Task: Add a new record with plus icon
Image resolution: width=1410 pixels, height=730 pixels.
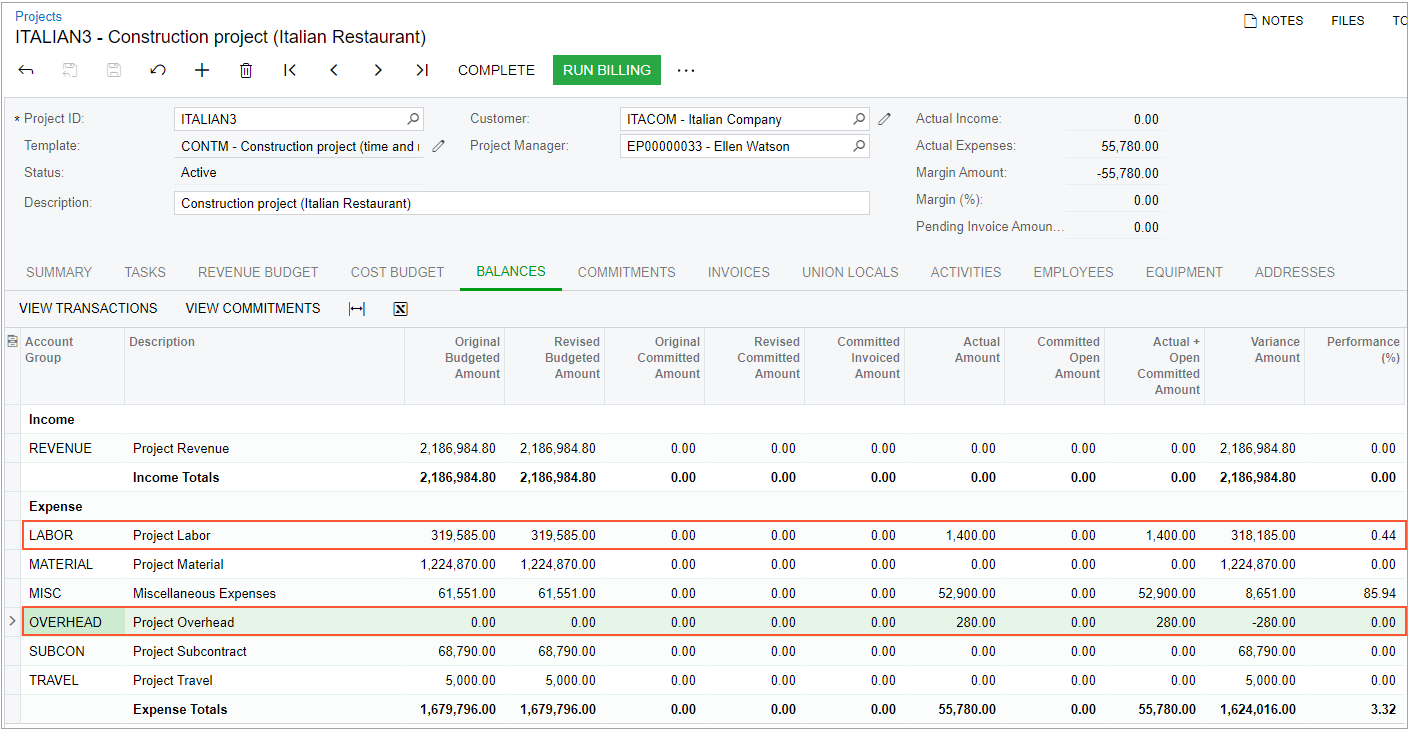Action: [x=202, y=70]
